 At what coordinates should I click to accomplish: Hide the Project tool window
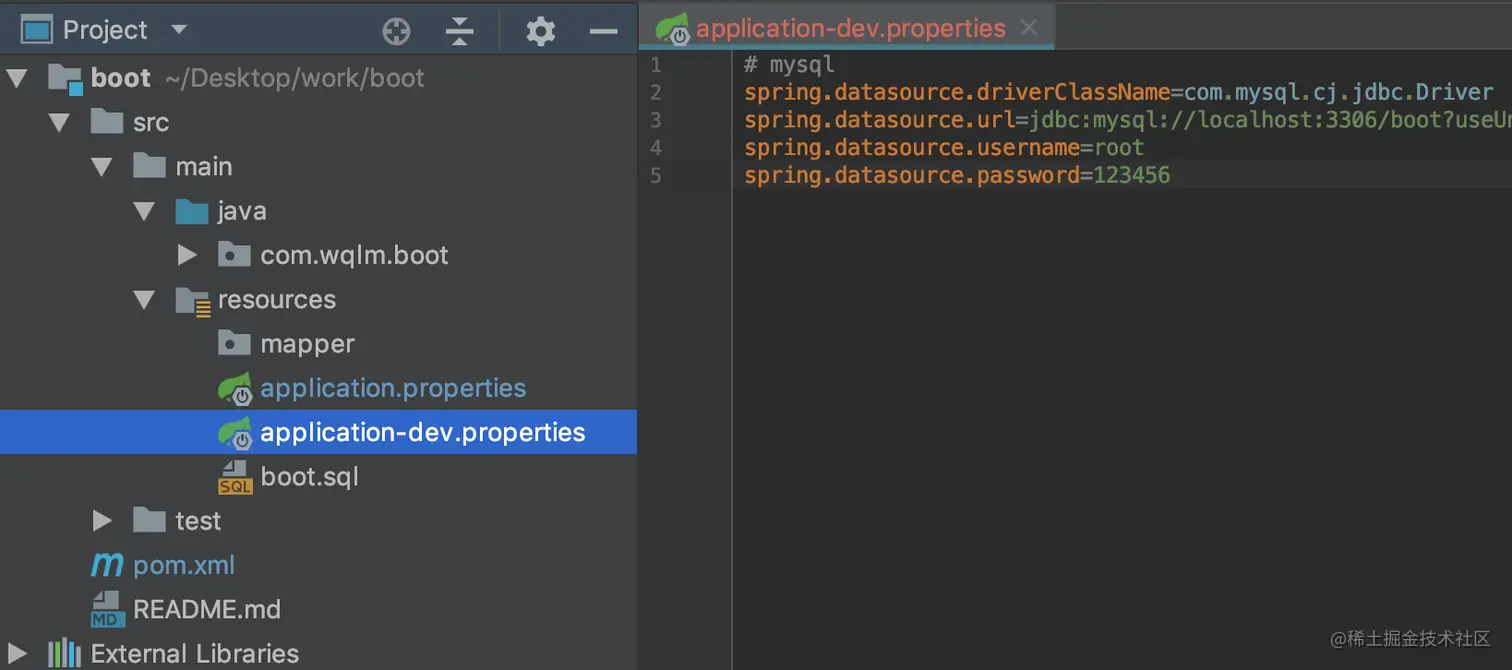[x=603, y=30]
